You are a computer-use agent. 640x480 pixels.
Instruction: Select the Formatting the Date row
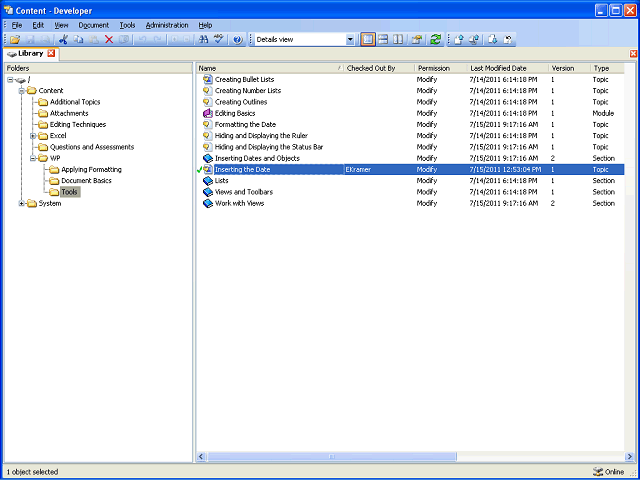click(x=410, y=124)
